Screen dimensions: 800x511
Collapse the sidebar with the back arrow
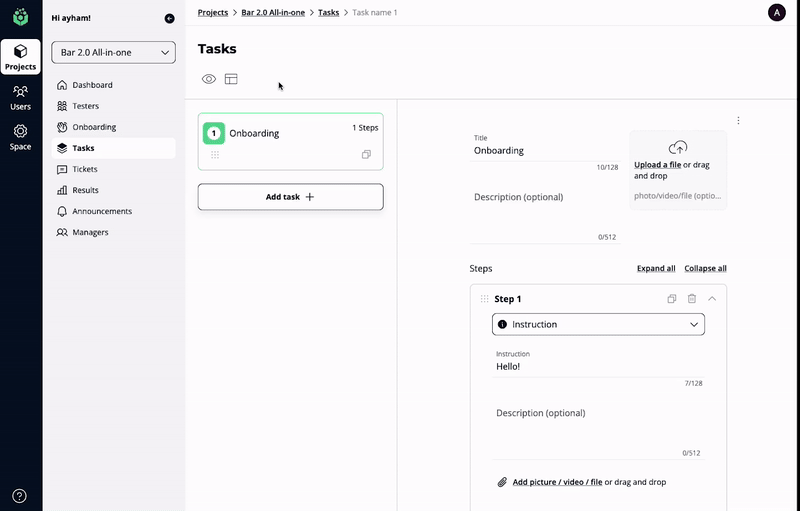point(169,18)
